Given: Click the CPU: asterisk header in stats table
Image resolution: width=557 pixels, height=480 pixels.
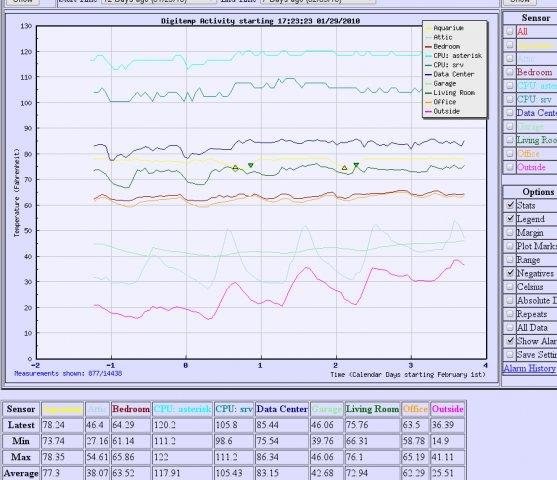Looking at the screenshot, I should (x=183, y=409).
